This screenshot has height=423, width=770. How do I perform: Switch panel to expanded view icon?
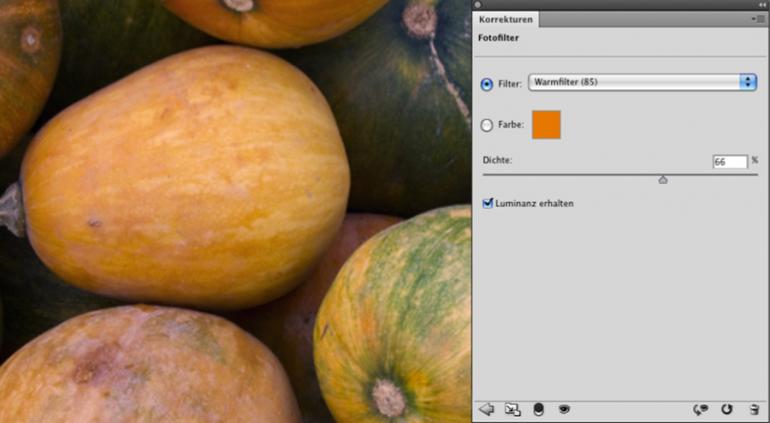(x=513, y=409)
